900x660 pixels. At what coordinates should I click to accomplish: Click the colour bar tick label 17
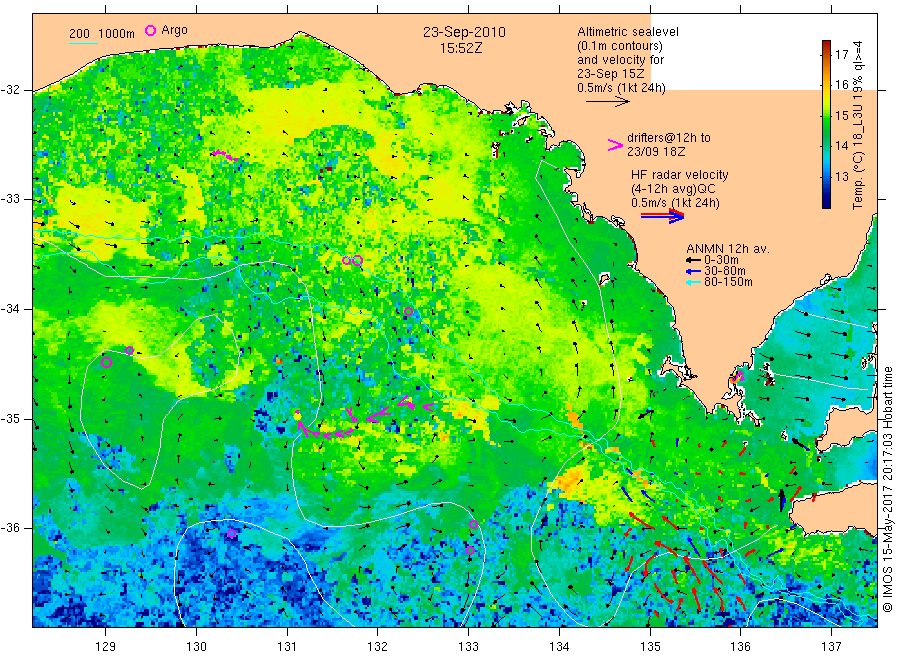[x=841, y=55]
